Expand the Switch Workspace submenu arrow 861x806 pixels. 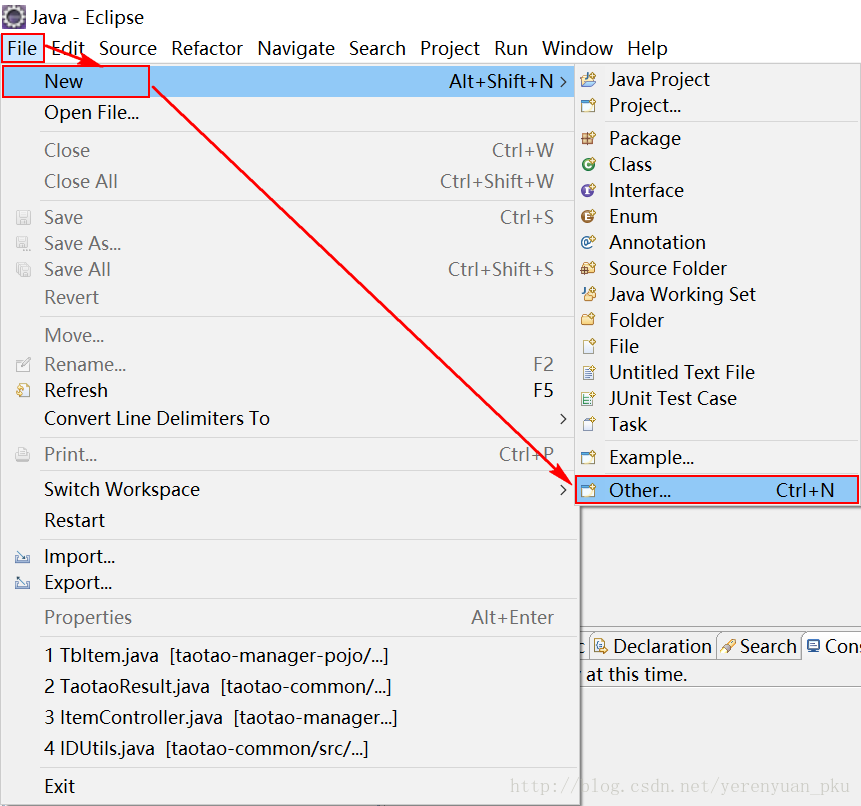point(563,490)
